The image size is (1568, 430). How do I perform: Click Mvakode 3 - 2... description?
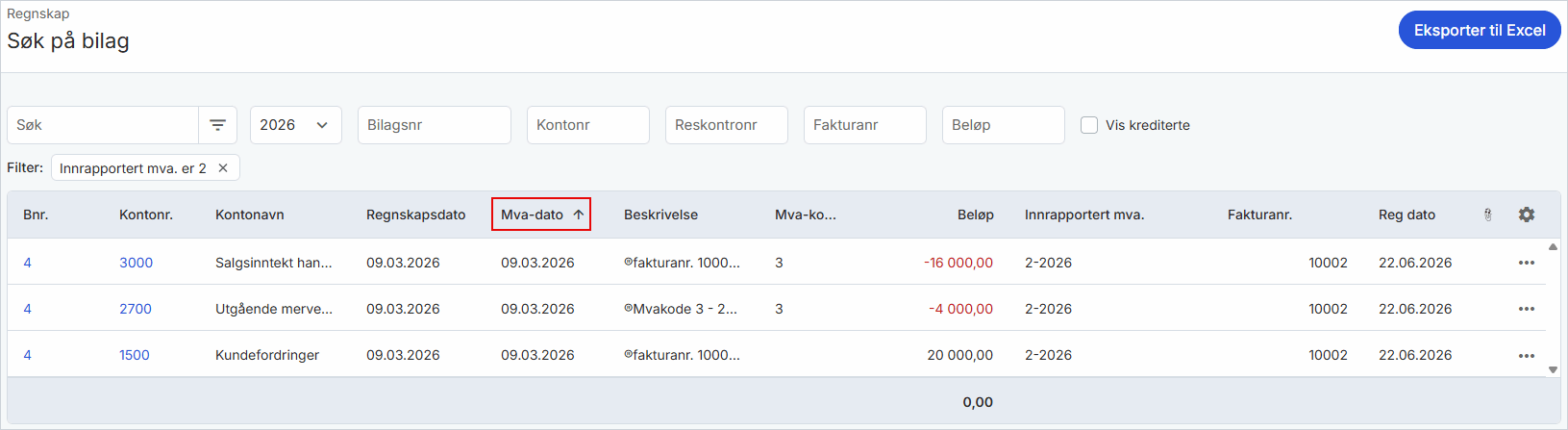click(x=682, y=309)
